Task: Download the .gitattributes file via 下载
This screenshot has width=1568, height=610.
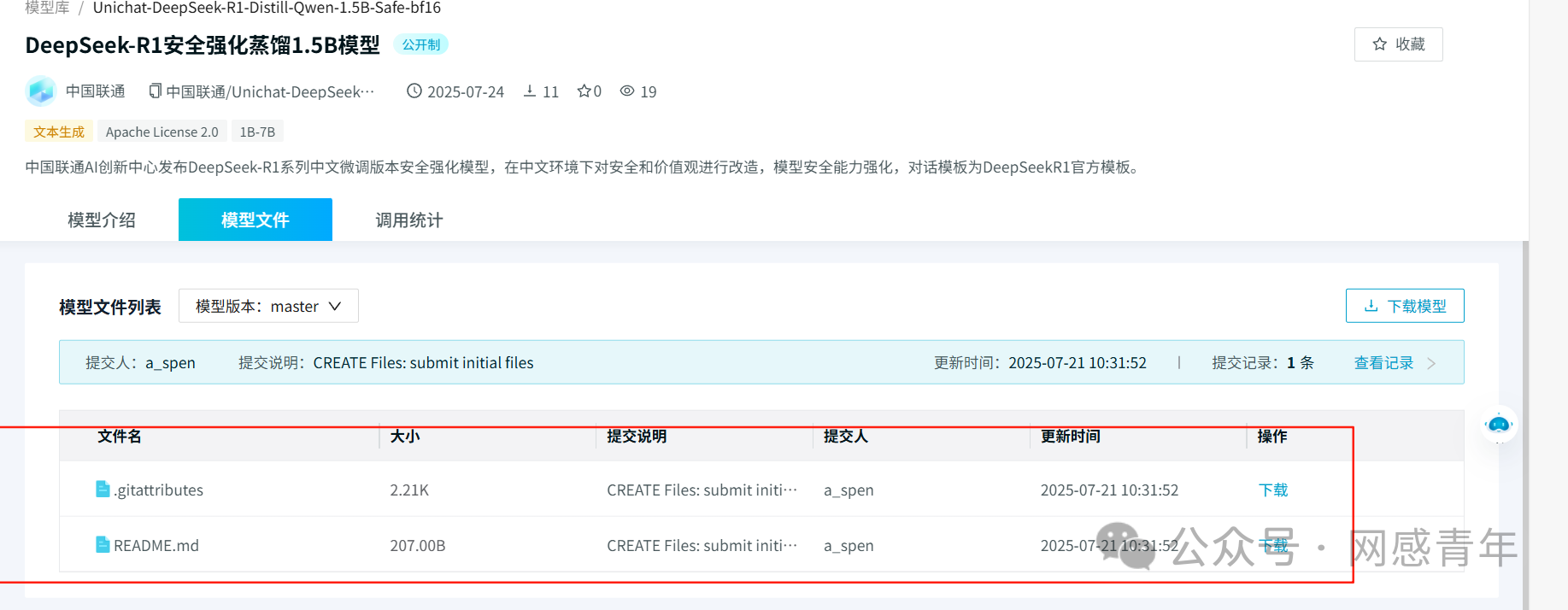Action: click(x=1273, y=490)
